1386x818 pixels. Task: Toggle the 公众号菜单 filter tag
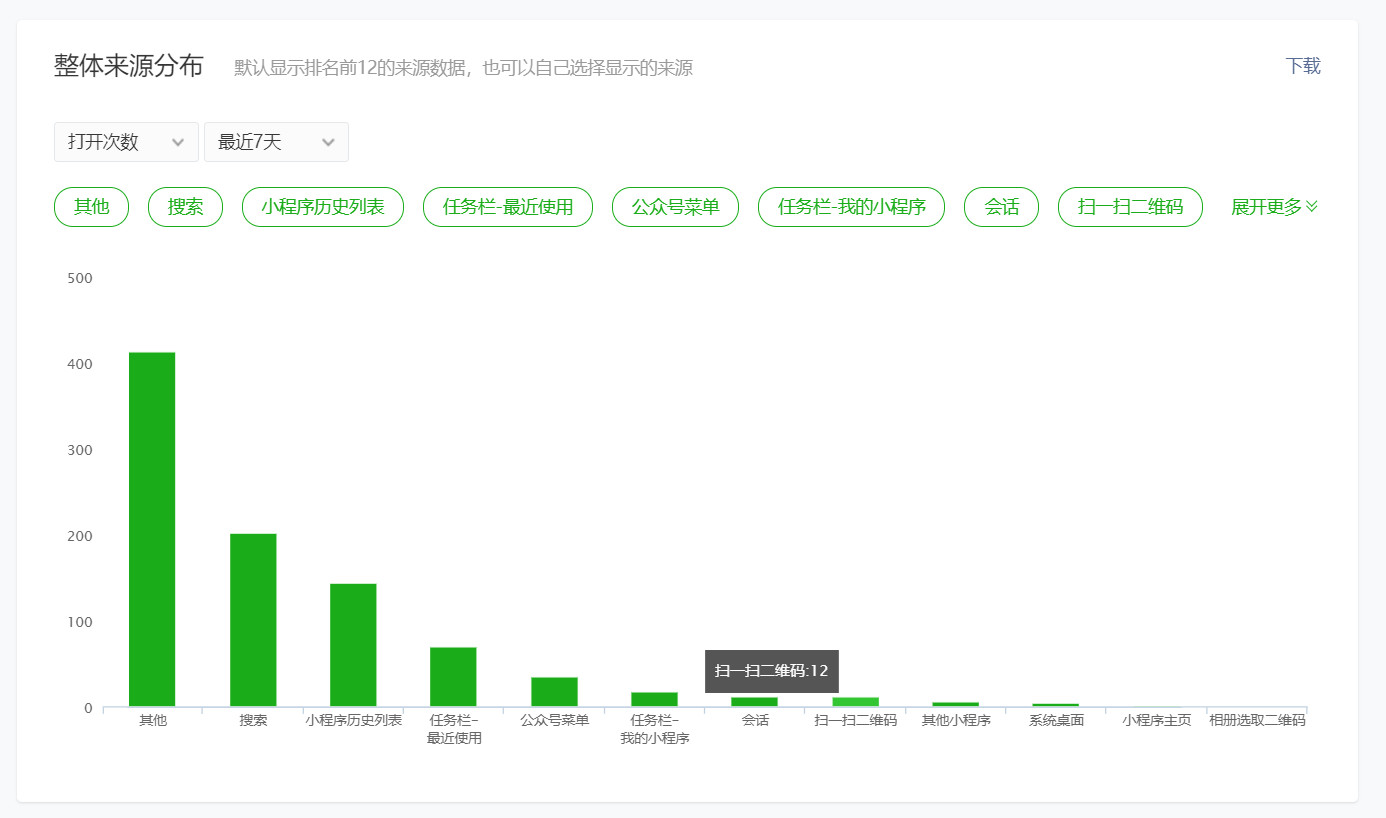[675, 207]
